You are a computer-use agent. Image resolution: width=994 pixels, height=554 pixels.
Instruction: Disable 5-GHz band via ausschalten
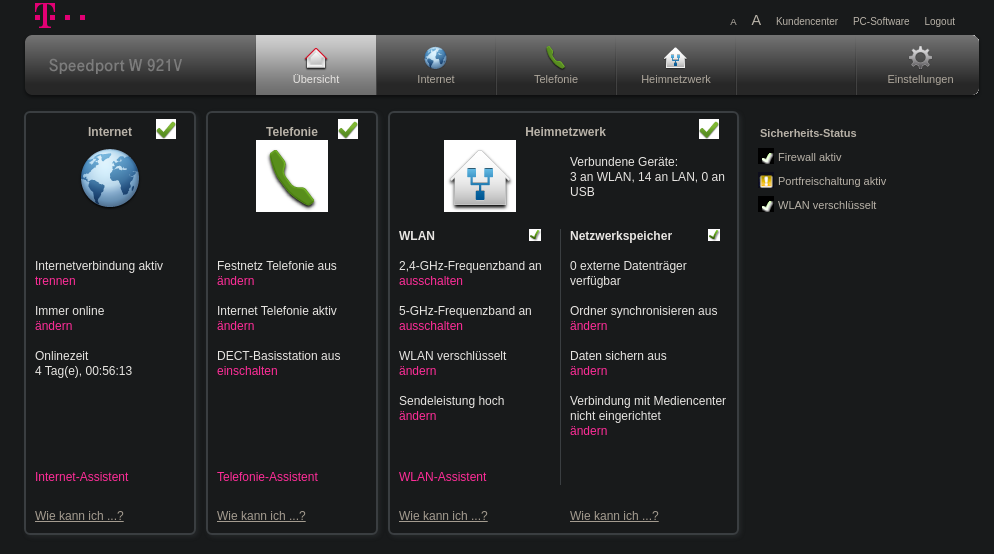431,326
